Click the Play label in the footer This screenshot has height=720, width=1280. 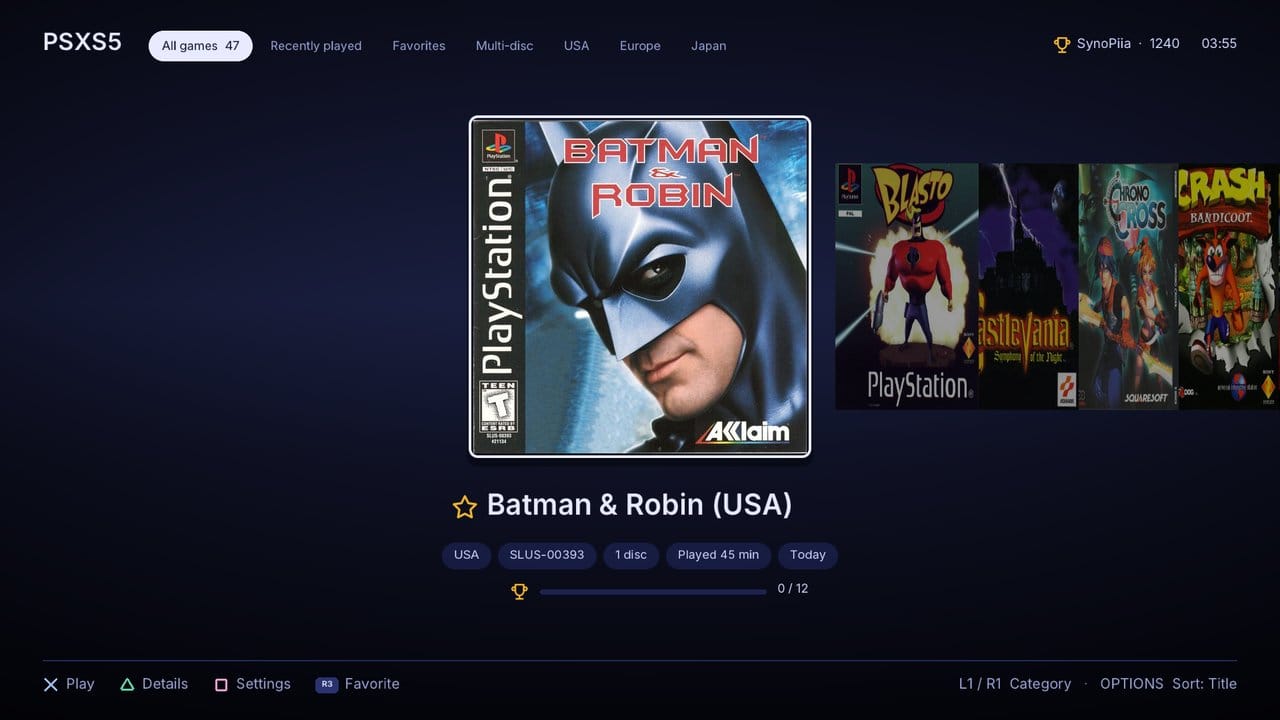(x=80, y=684)
